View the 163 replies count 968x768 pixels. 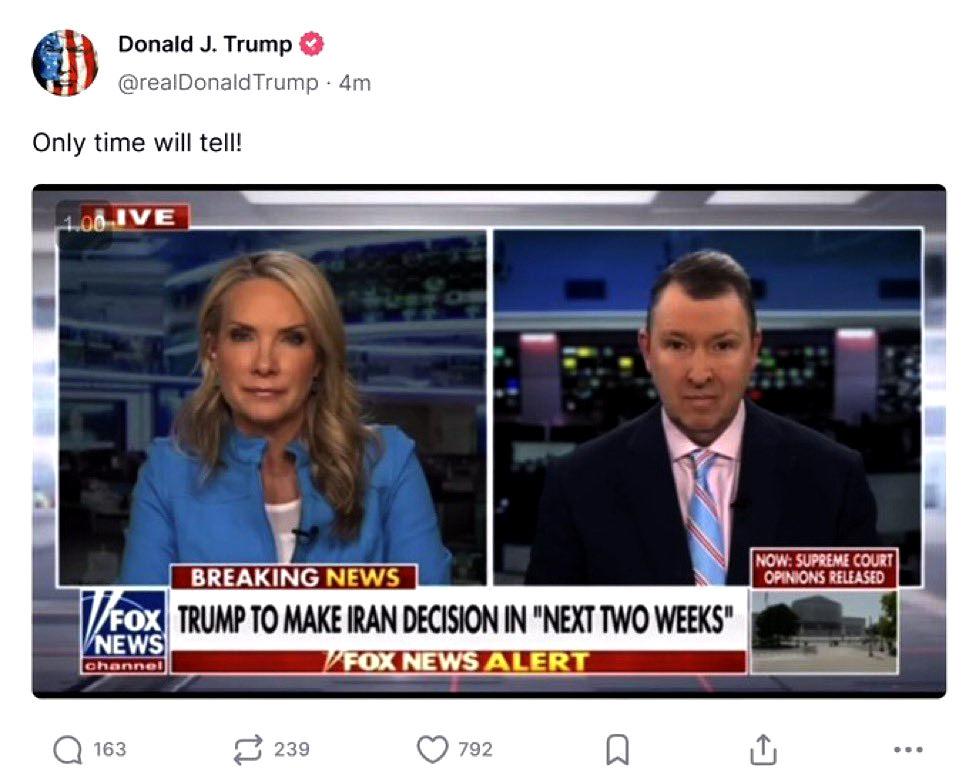coord(110,749)
